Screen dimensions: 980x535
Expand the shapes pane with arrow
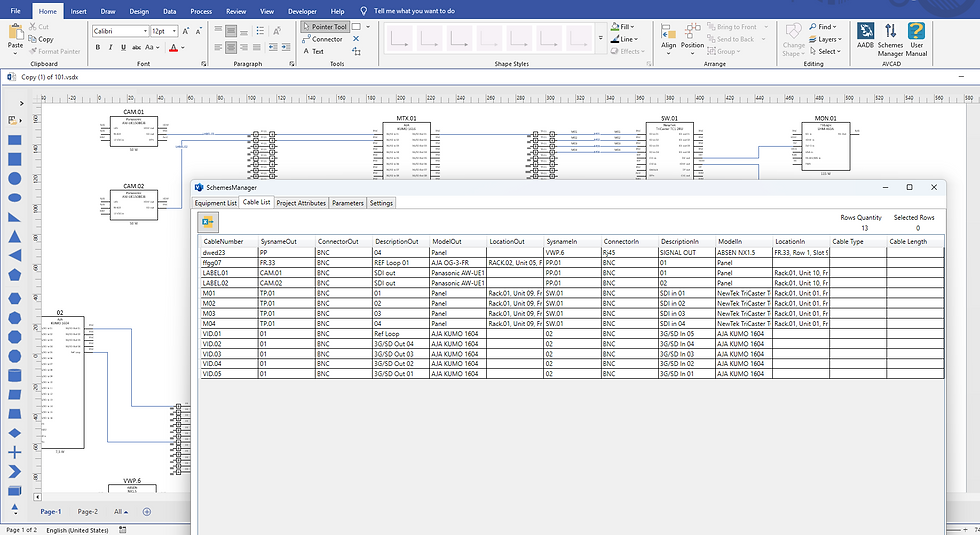click(x=21, y=103)
